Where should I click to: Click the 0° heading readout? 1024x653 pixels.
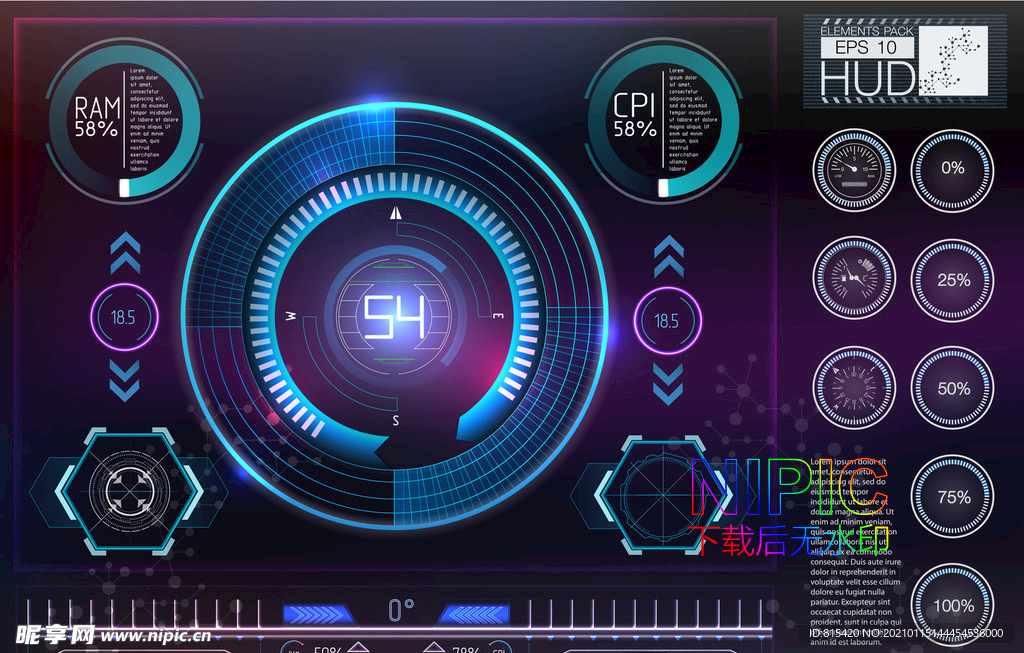[x=401, y=610]
